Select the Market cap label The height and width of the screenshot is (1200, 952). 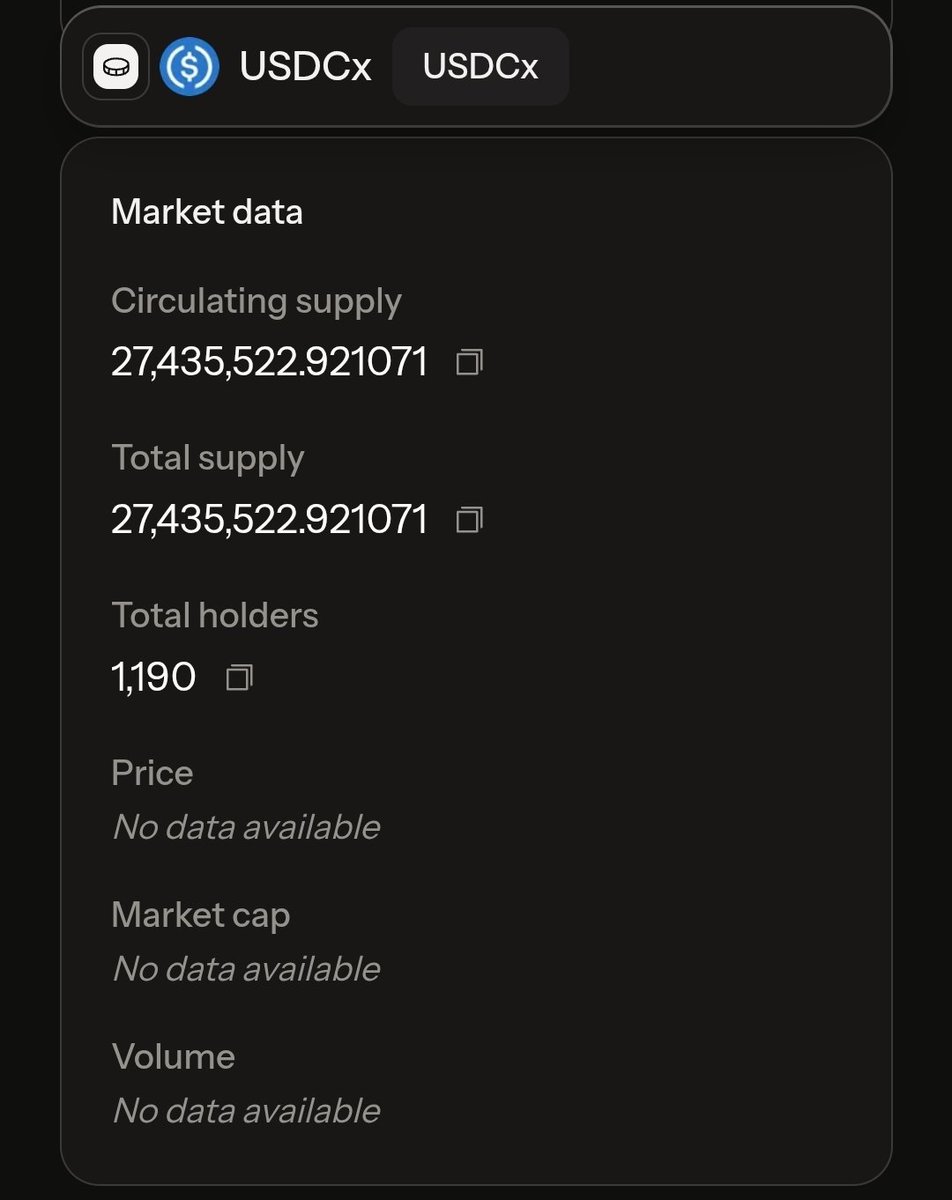pos(201,915)
